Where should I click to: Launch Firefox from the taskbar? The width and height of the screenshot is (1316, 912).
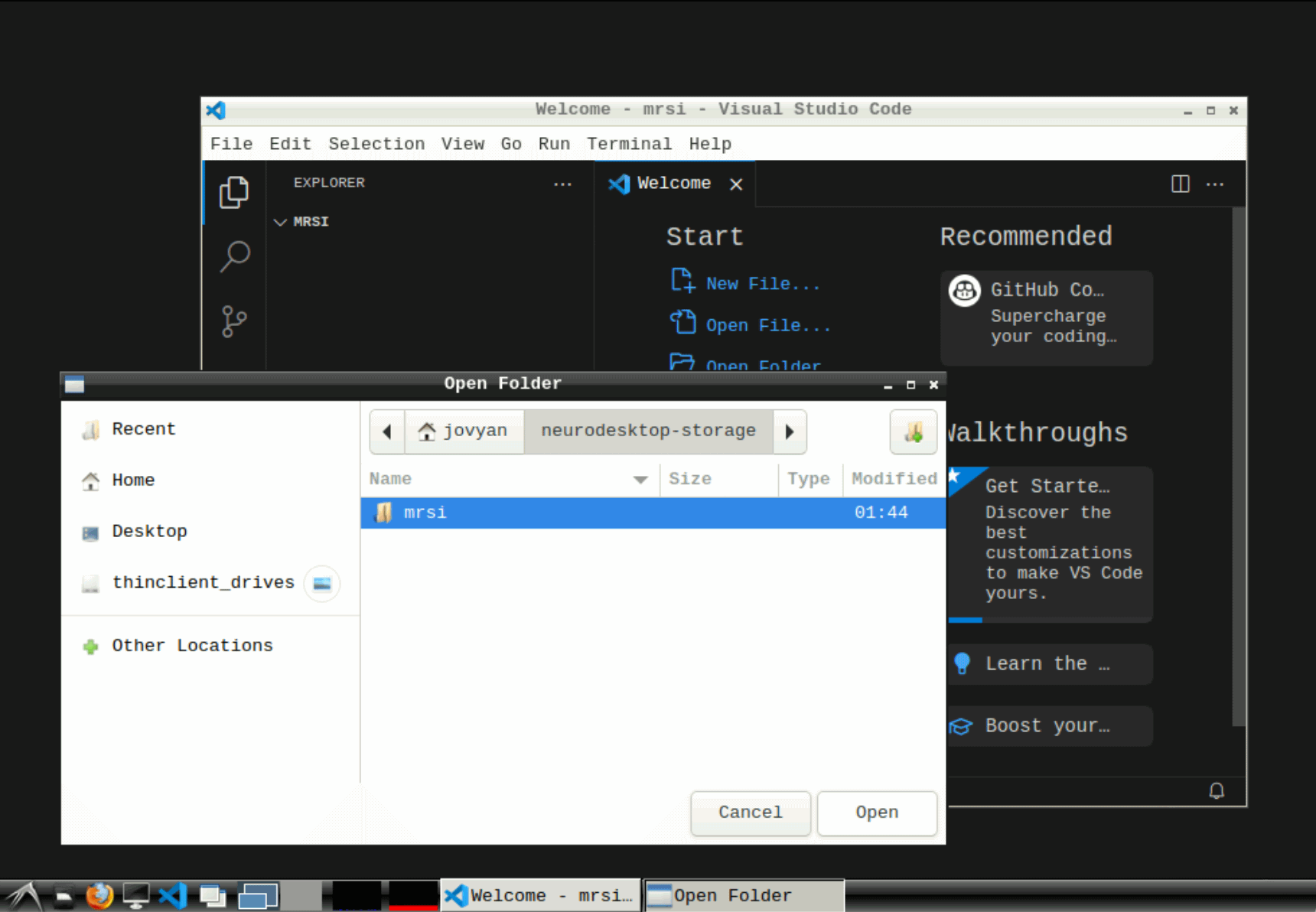point(99,895)
